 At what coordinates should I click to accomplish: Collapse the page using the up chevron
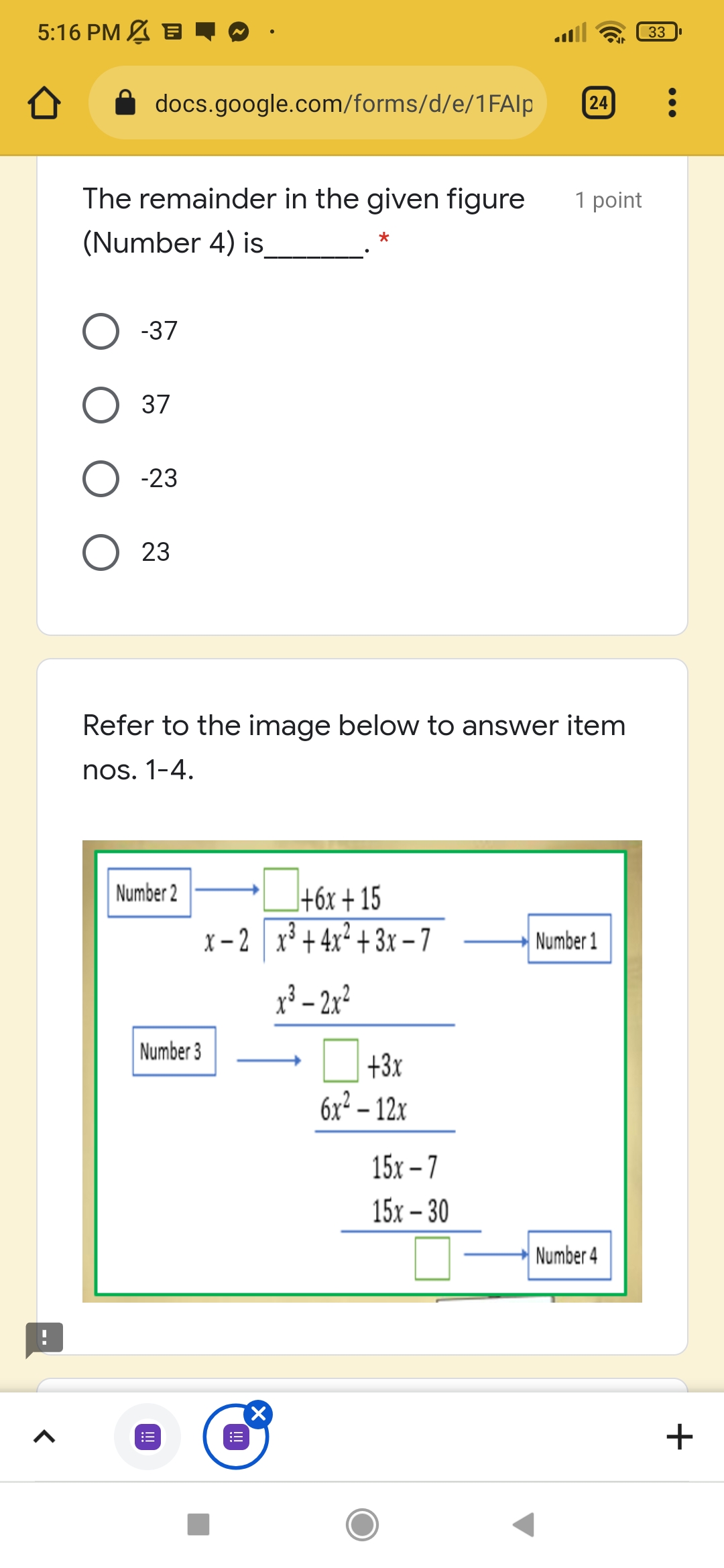pyautogui.click(x=44, y=1436)
